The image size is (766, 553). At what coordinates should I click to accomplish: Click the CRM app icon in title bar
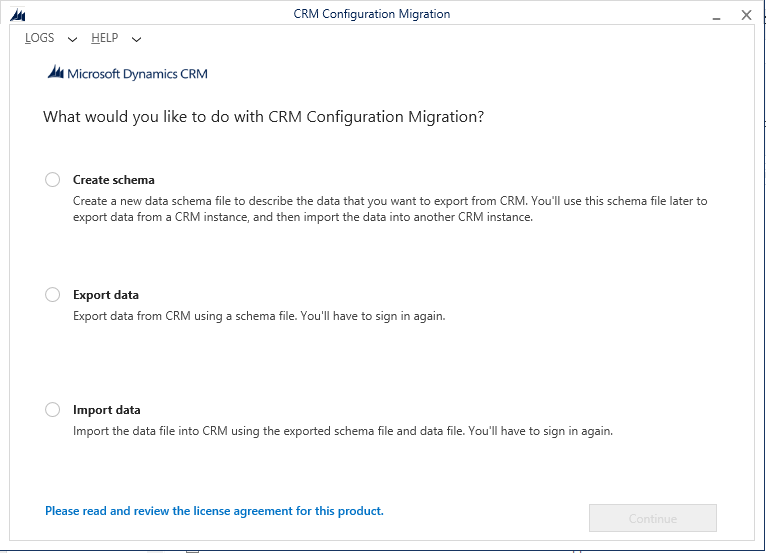pos(16,15)
